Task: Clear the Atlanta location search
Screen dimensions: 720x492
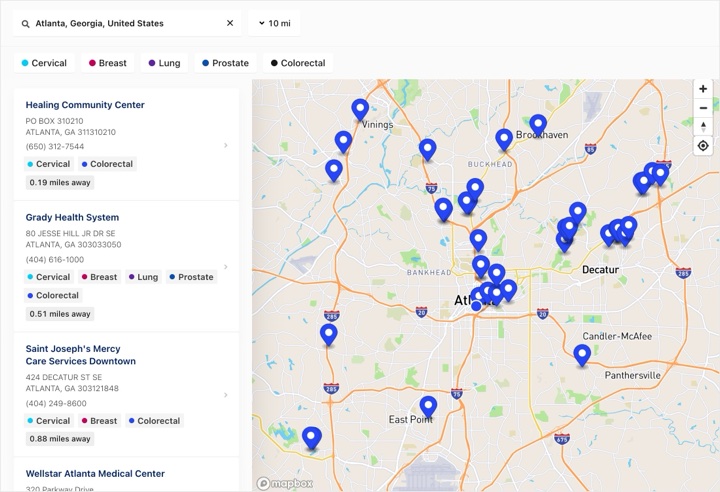Action: click(230, 23)
